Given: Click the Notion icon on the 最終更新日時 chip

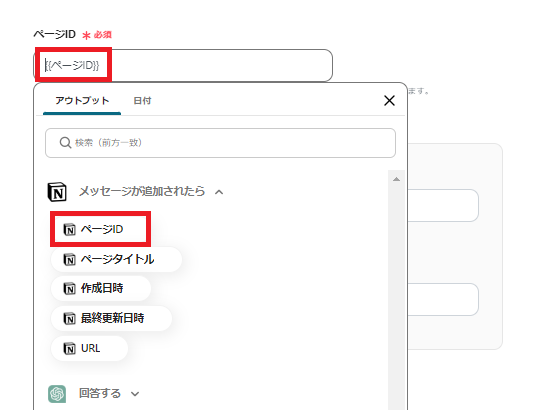Looking at the screenshot, I should (69, 318).
